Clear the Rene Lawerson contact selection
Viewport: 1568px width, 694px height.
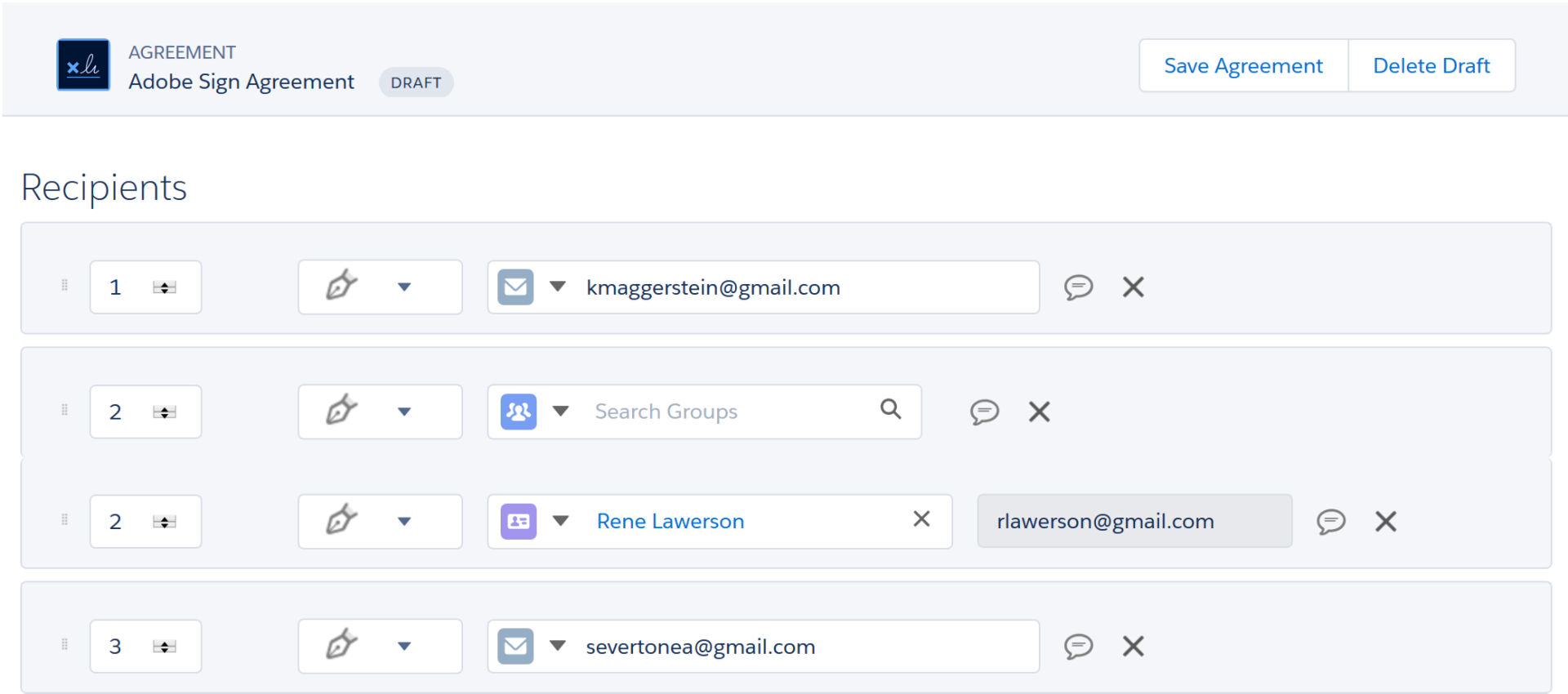pos(921,519)
